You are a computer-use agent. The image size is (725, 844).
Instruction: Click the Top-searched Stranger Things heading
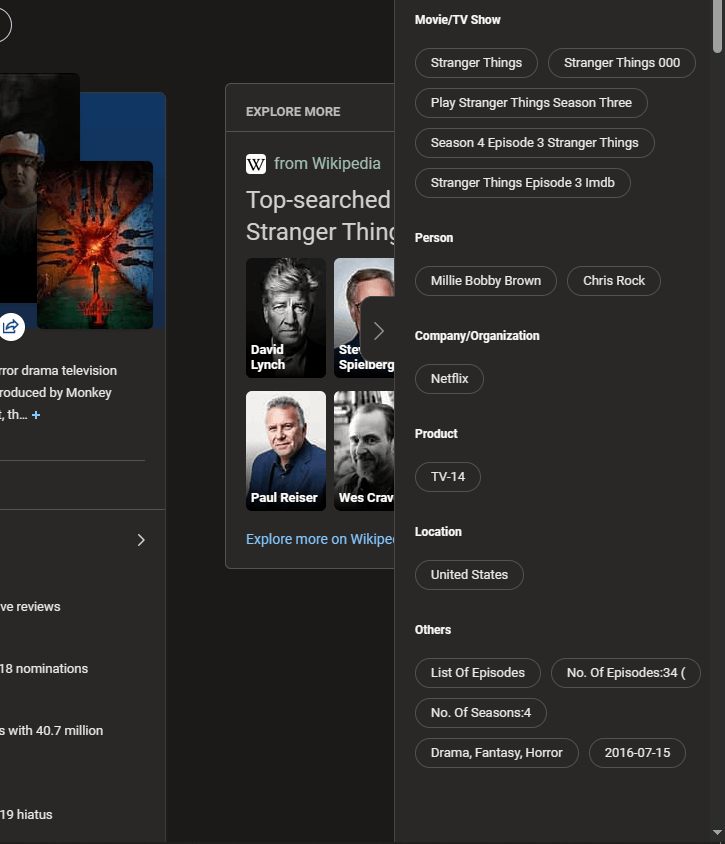[x=320, y=216]
